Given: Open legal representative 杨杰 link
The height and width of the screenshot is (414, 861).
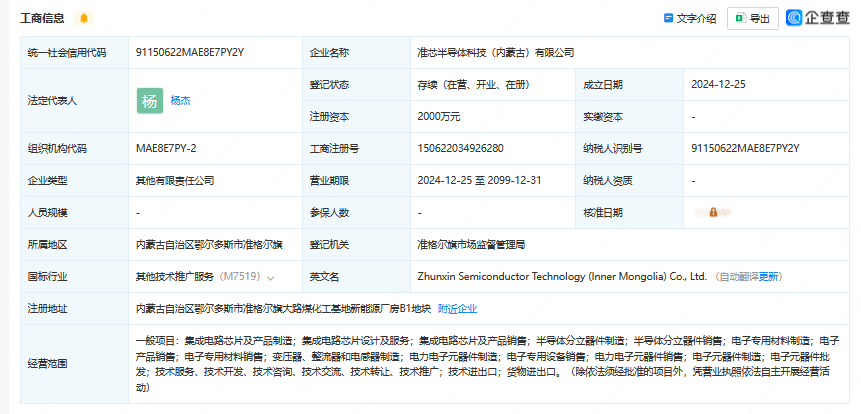Looking at the screenshot, I should (181, 101).
